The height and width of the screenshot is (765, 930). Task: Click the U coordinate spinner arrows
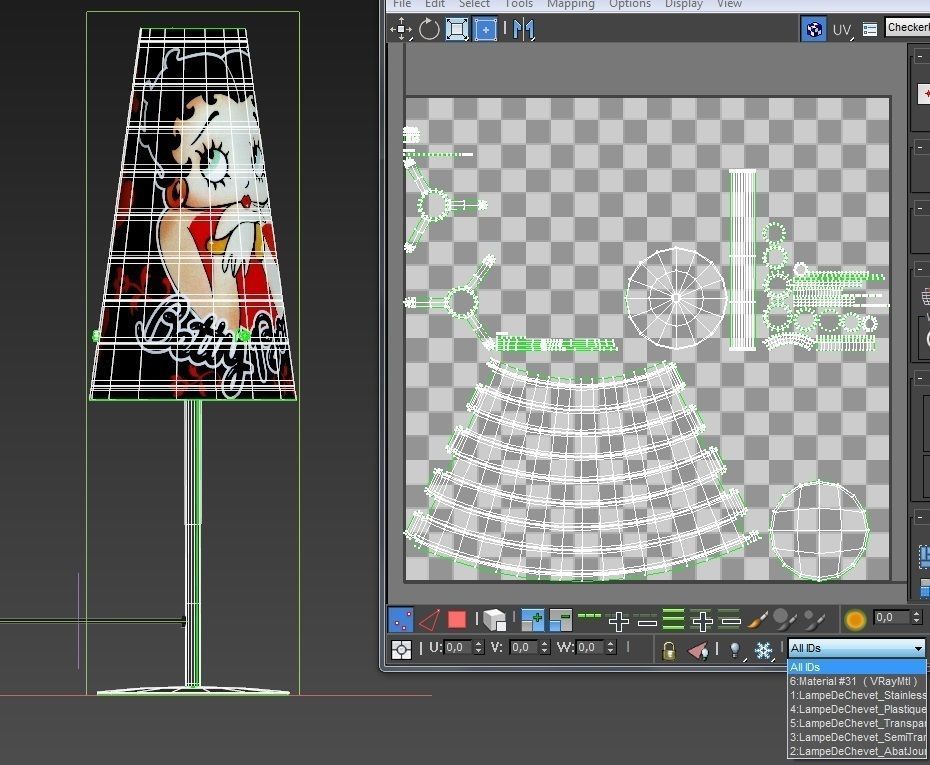coord(479,648)
